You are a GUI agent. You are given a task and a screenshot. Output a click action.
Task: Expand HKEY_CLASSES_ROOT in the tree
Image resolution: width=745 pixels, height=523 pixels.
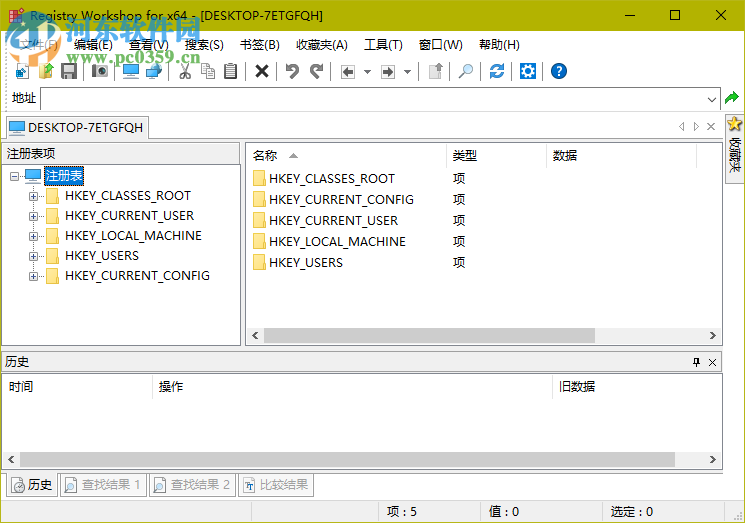coord(33,196)
